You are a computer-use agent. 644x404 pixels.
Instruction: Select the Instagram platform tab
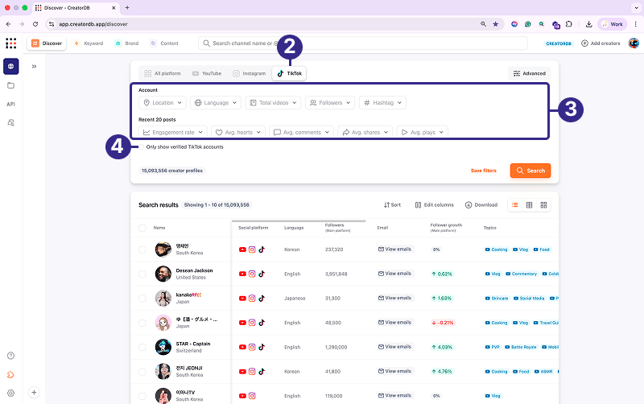click(249, 73)
